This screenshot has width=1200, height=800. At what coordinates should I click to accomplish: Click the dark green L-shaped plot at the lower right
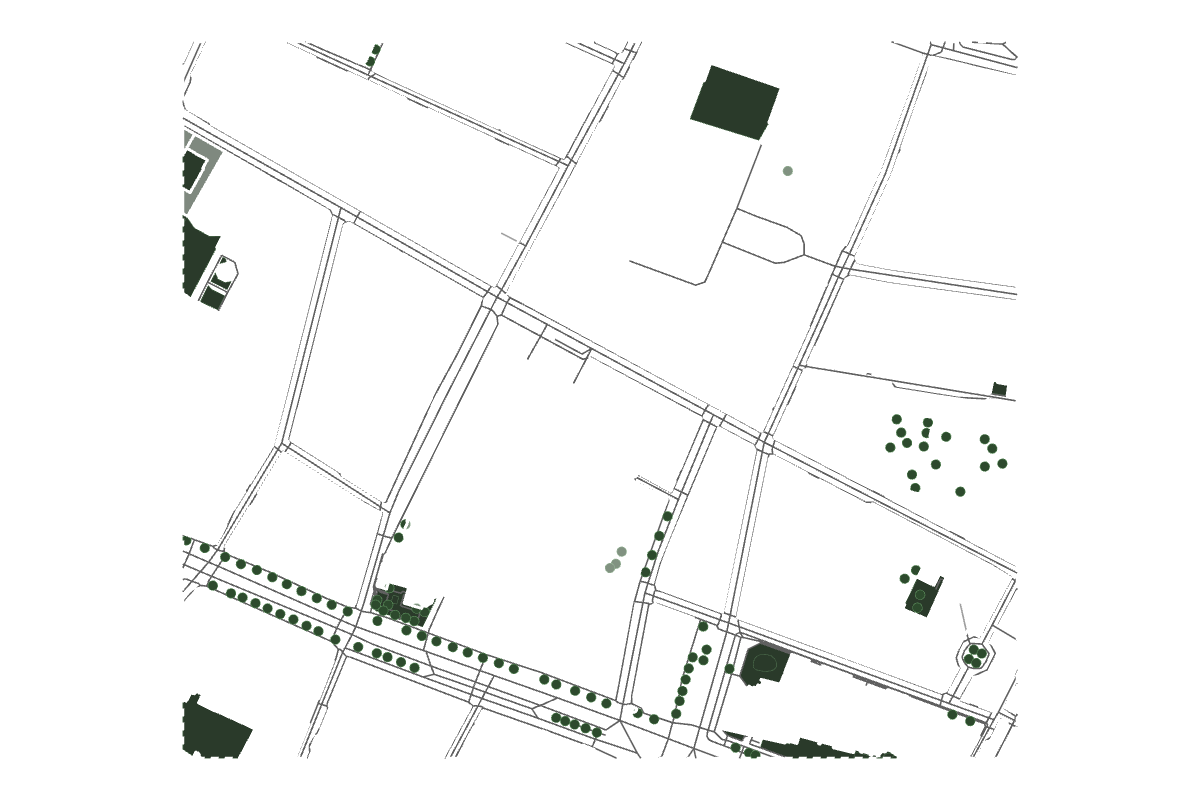(x=923, y=597)
